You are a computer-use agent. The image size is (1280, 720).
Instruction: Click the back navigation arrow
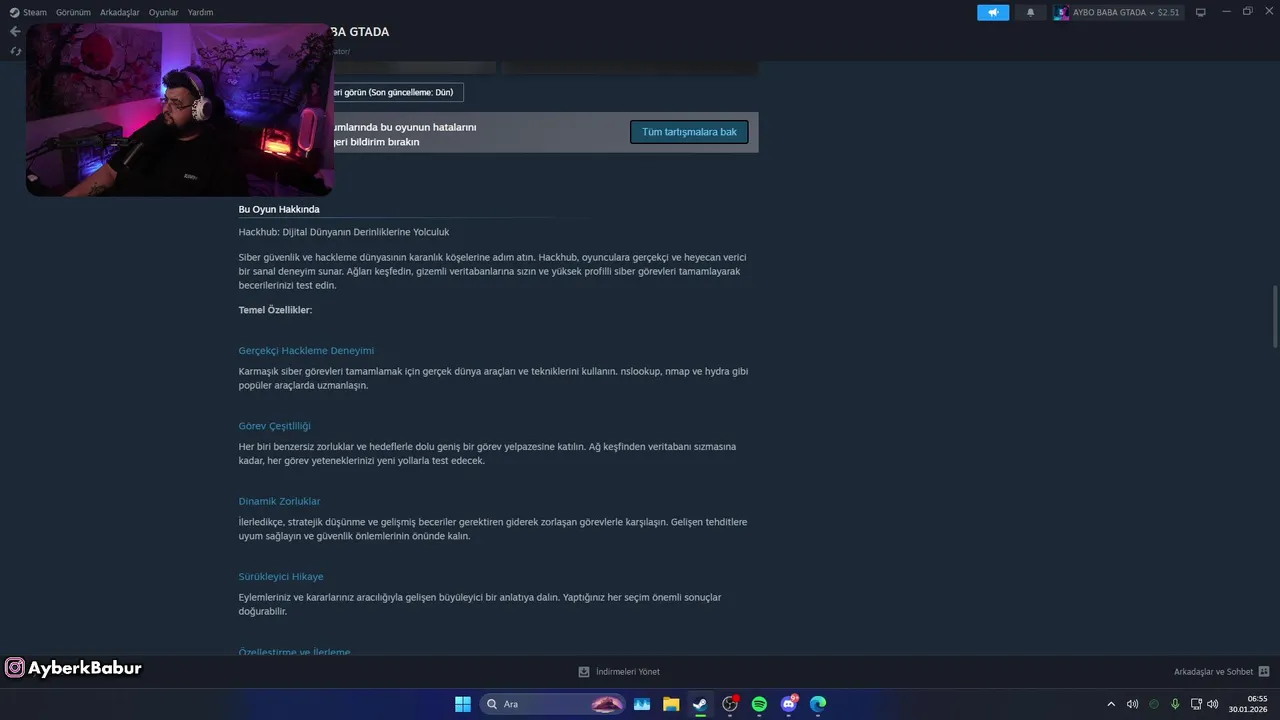tap(15, 31)
